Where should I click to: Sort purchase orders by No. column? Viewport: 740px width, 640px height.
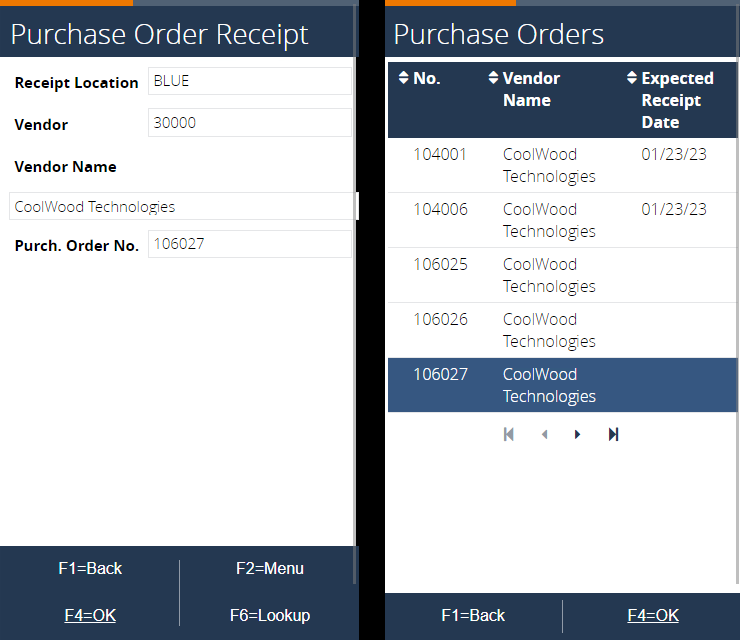pos(404,78)
